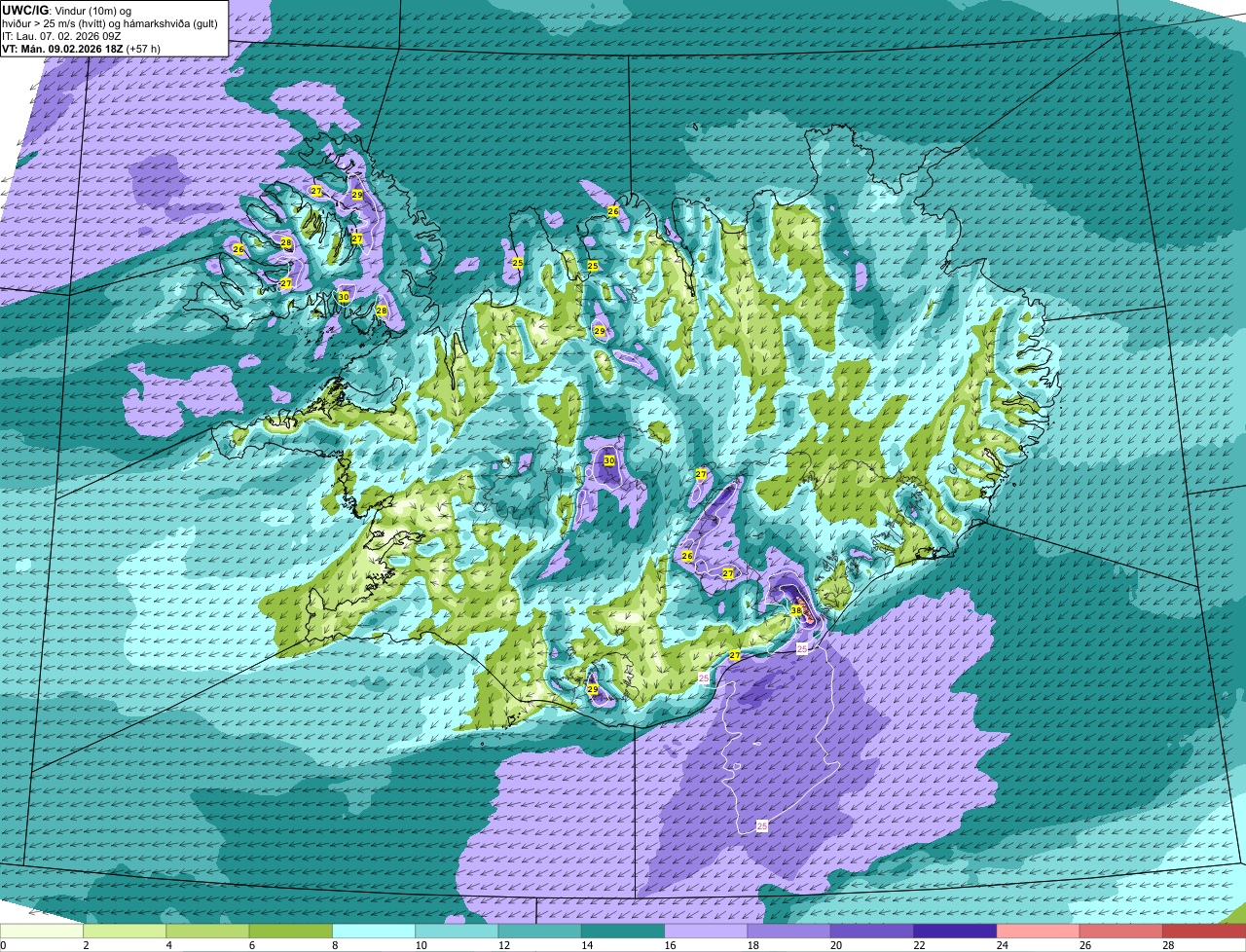Select the 8–10 m/s pale cyan swatch

pyautogui.click(x=374, y=932)
